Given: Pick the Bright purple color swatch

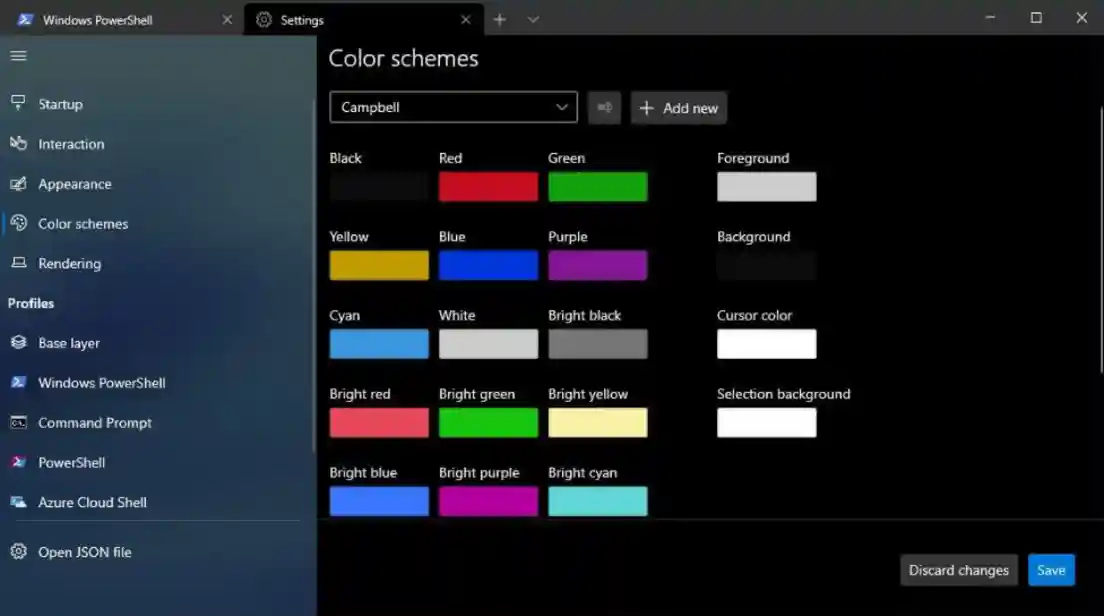Looking at the screenshot, I should 488,501.
